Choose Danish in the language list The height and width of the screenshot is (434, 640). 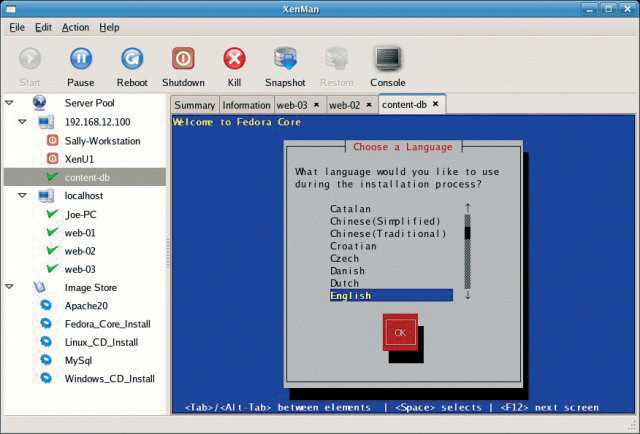point(347,271)
